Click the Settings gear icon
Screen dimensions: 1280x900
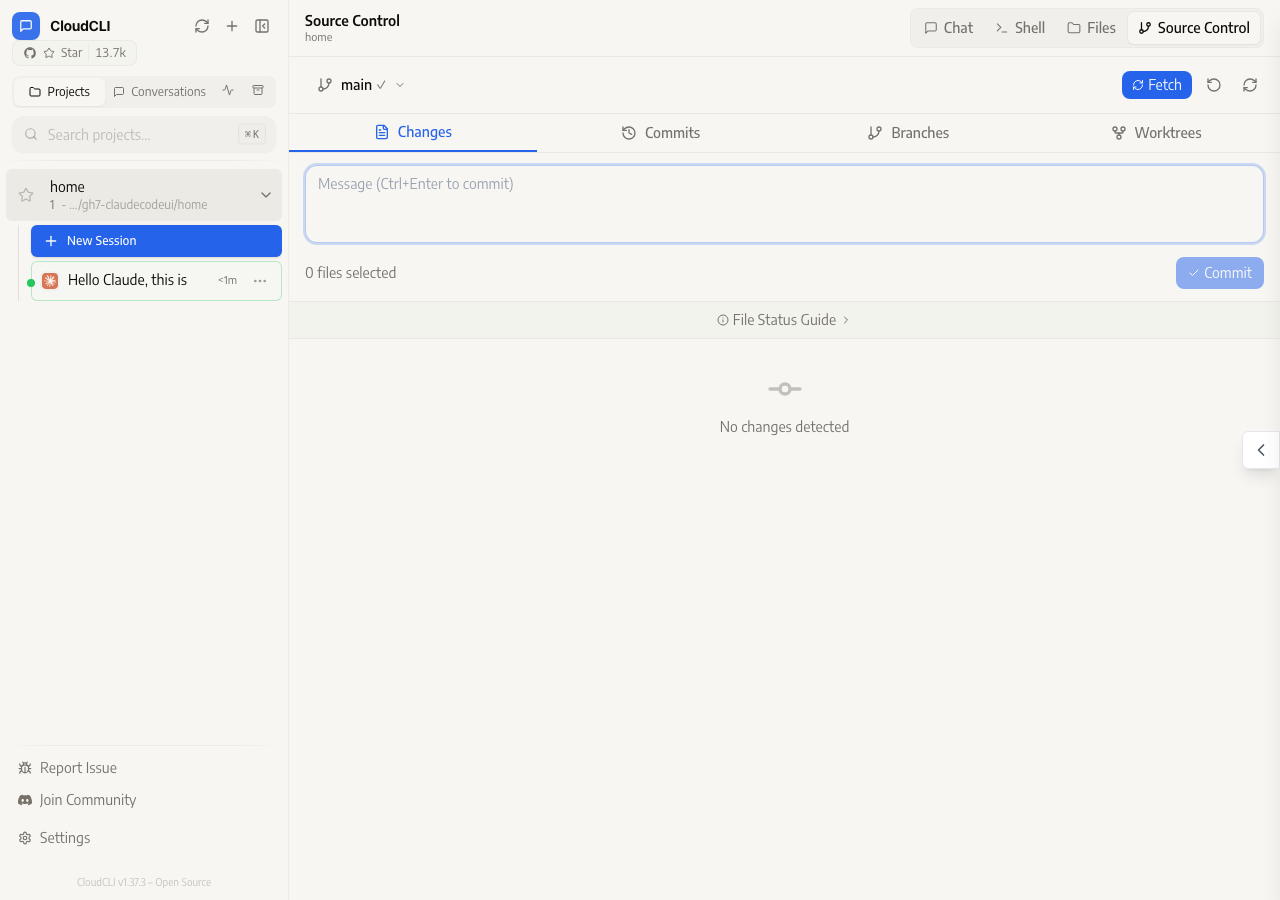click(25, 838)
